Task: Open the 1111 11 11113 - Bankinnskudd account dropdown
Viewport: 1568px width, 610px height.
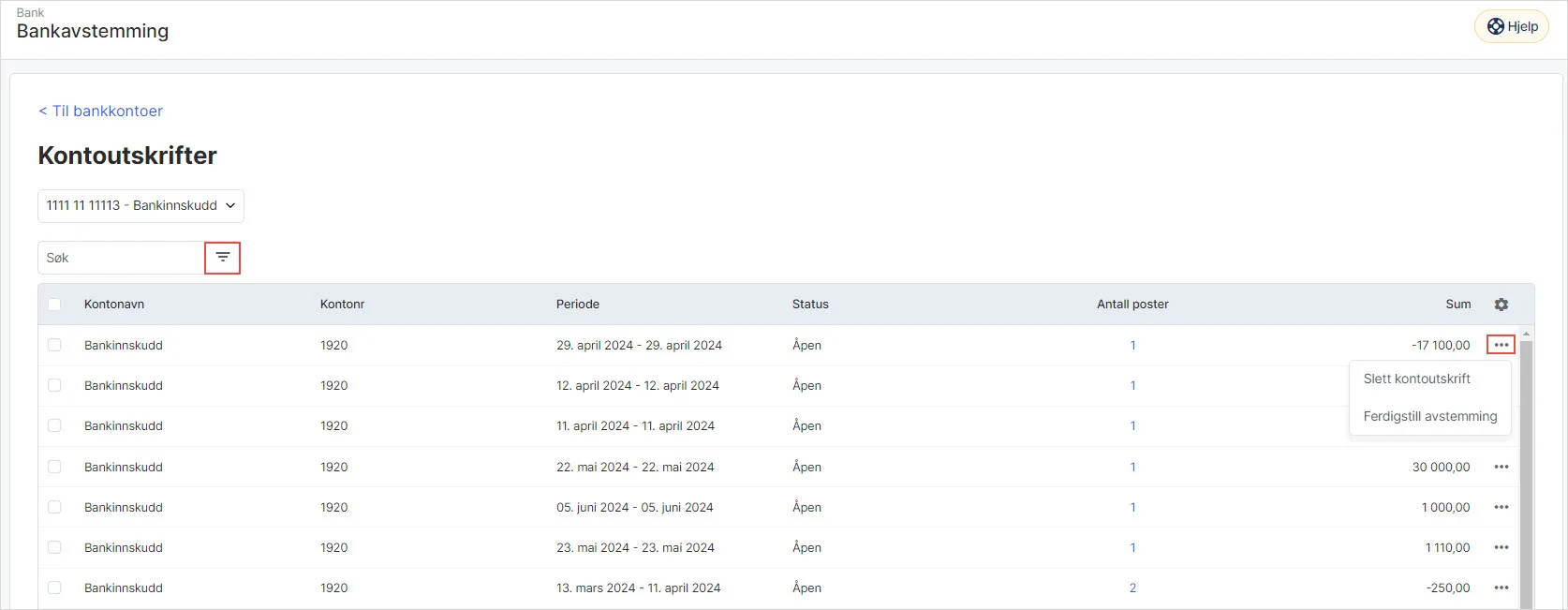Action: 141,206
